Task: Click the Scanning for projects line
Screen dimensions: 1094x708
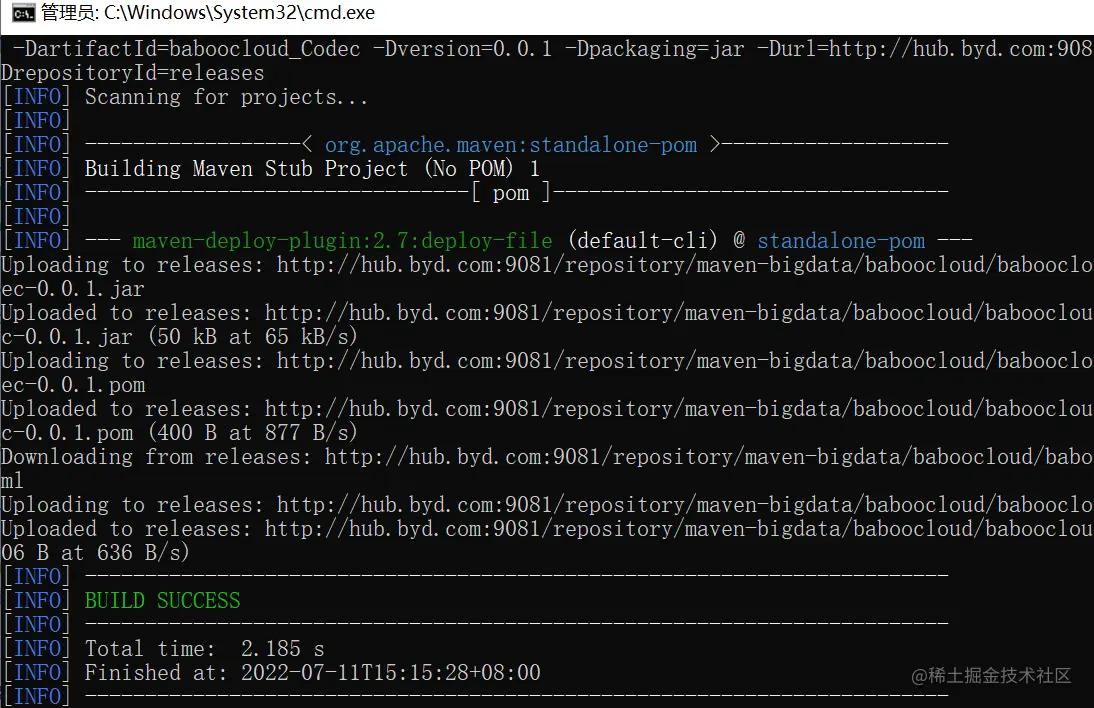Action: [226, 96]
